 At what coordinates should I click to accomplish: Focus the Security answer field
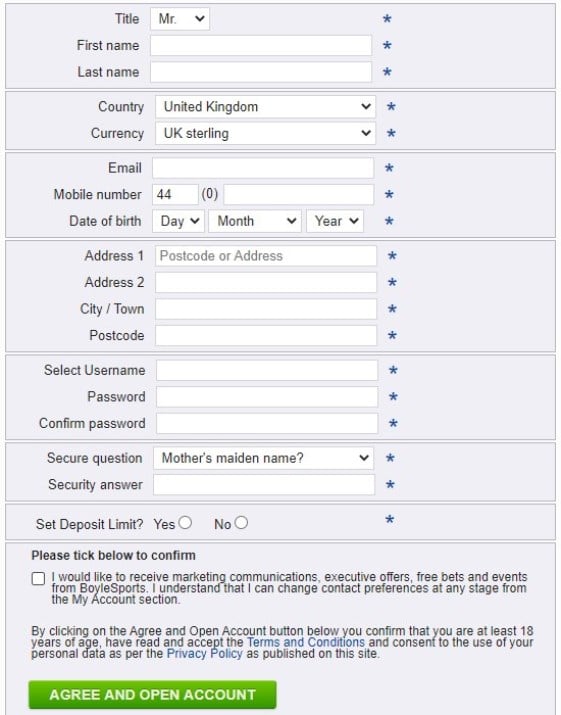[x=264, y=484]
